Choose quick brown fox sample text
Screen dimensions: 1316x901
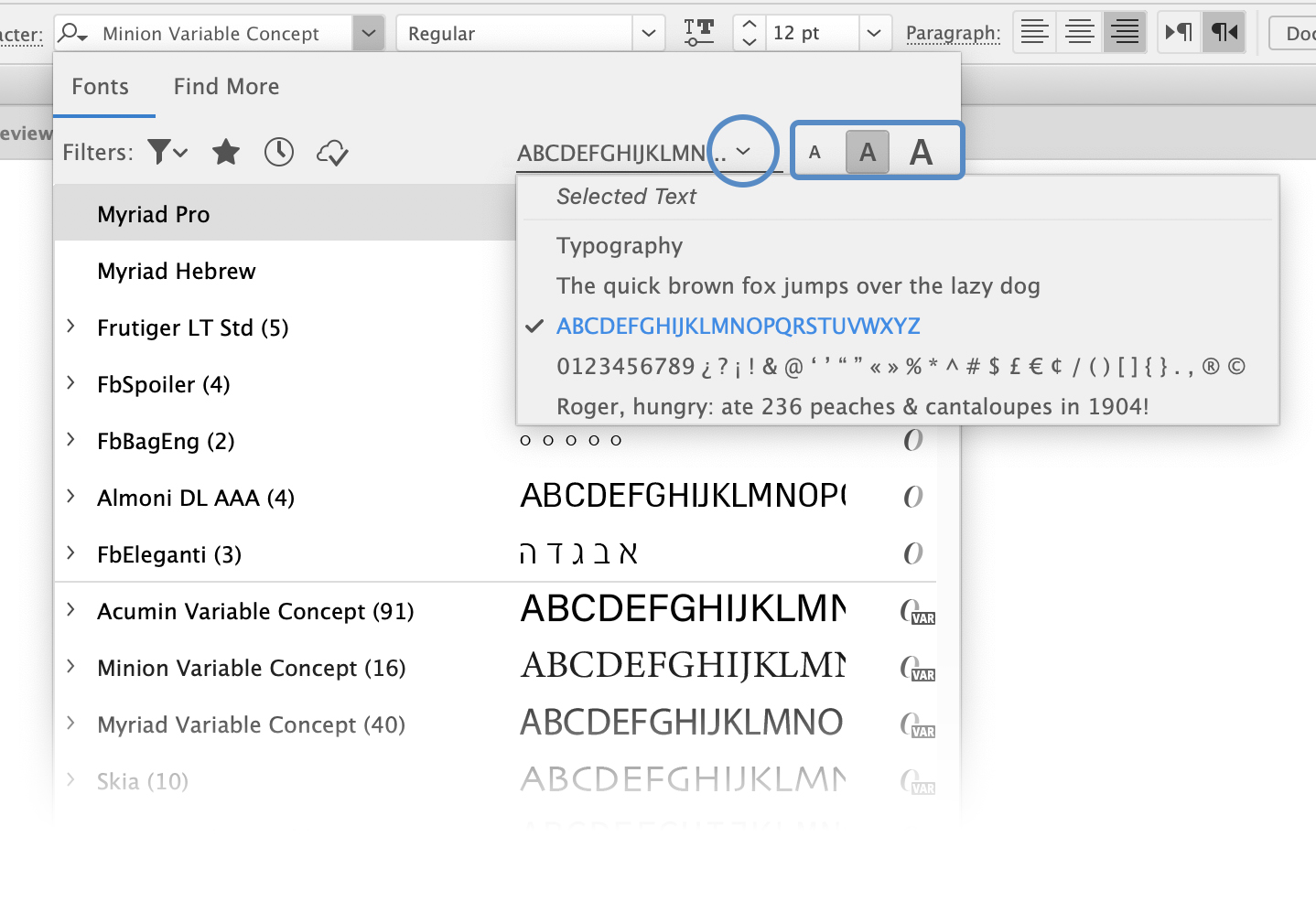click(x=798, y=286)
